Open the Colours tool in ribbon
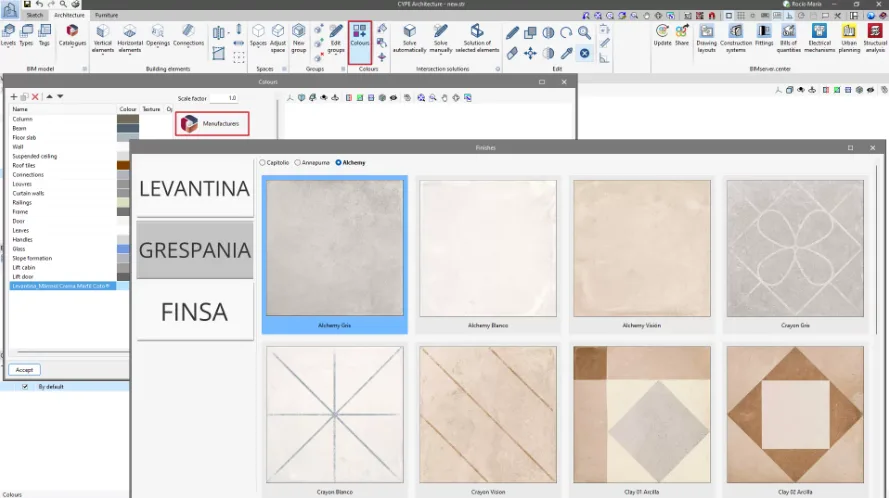The width and height of the screenshot is (889, 498). tap(359, 43)
